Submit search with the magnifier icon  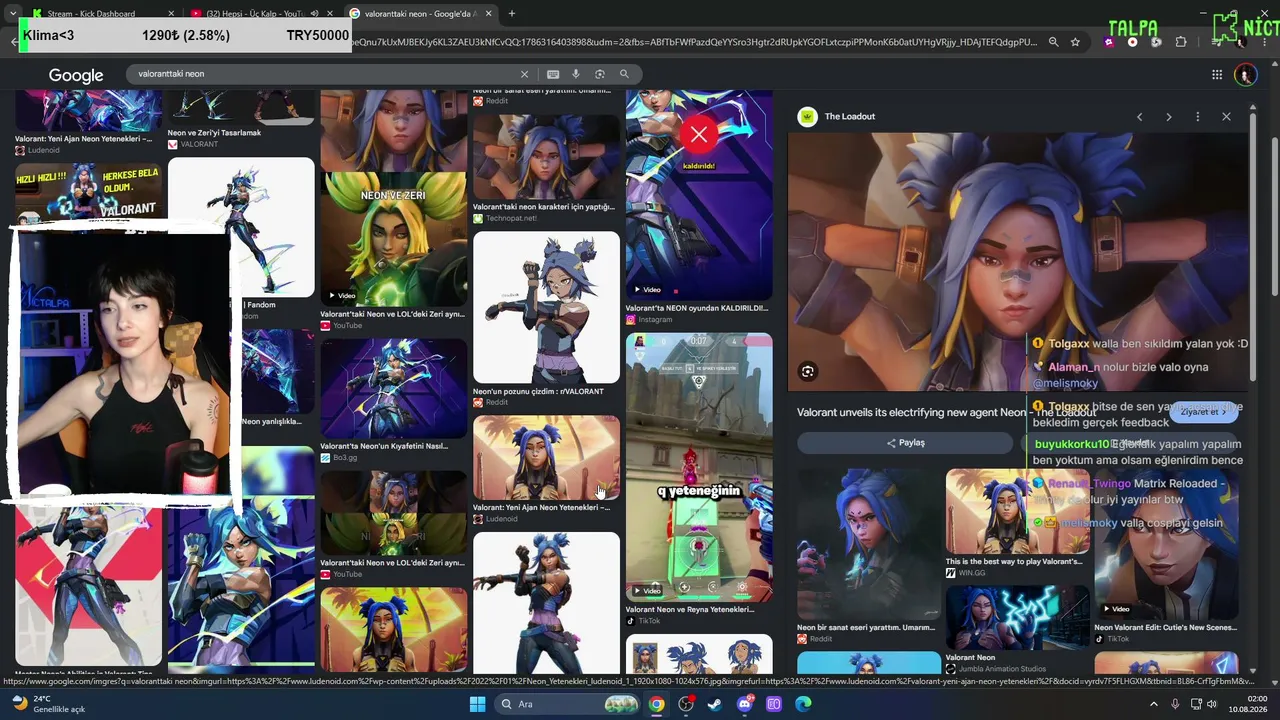point(624,74)
